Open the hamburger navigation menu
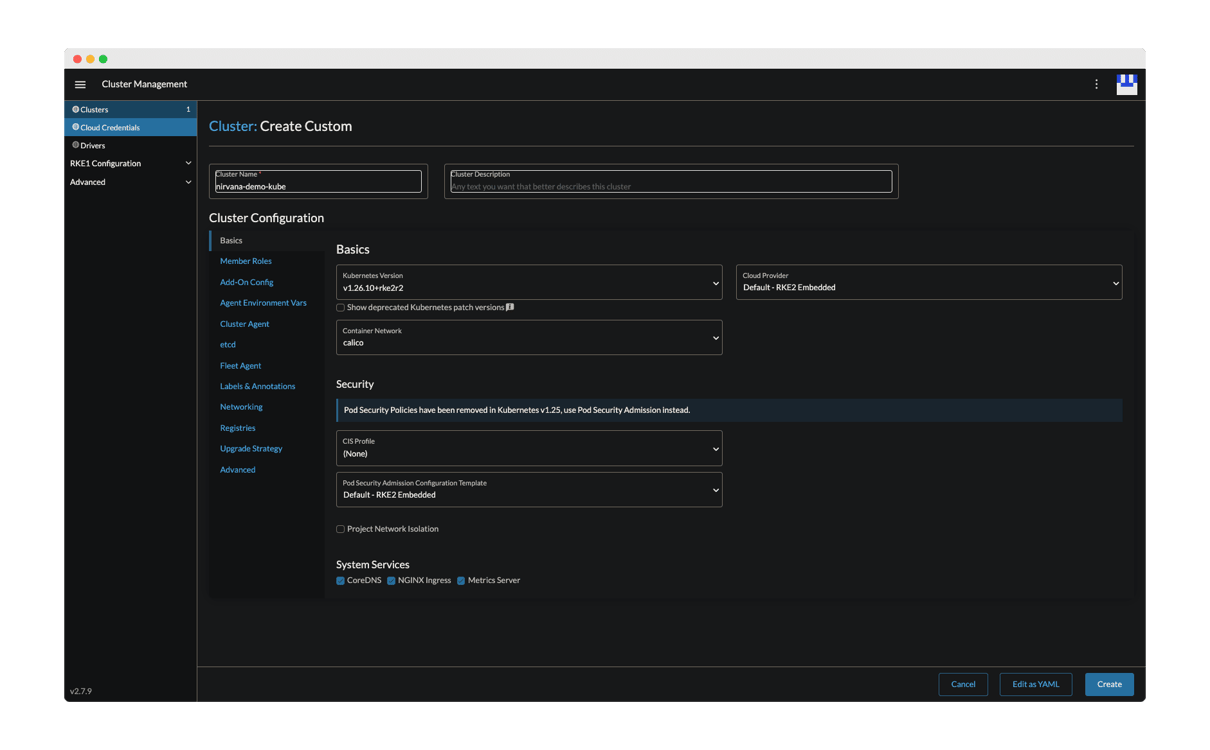The width and height of the screenshot is (1210, 750). click(x=80, y=85)
